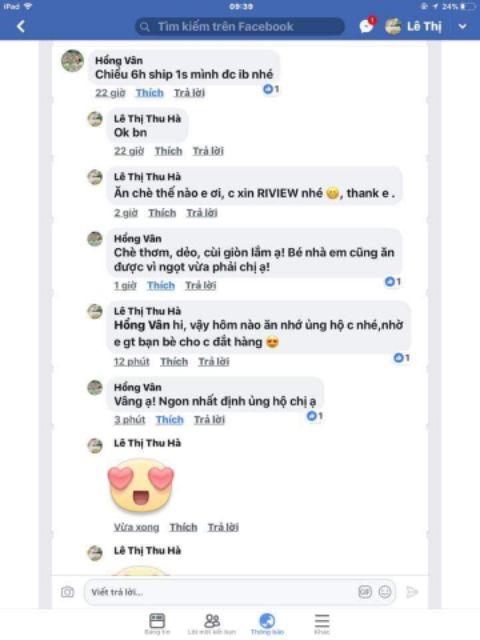
Task: Reply to the 'Ok bn' comment
Action: click(x=208, y=151)
